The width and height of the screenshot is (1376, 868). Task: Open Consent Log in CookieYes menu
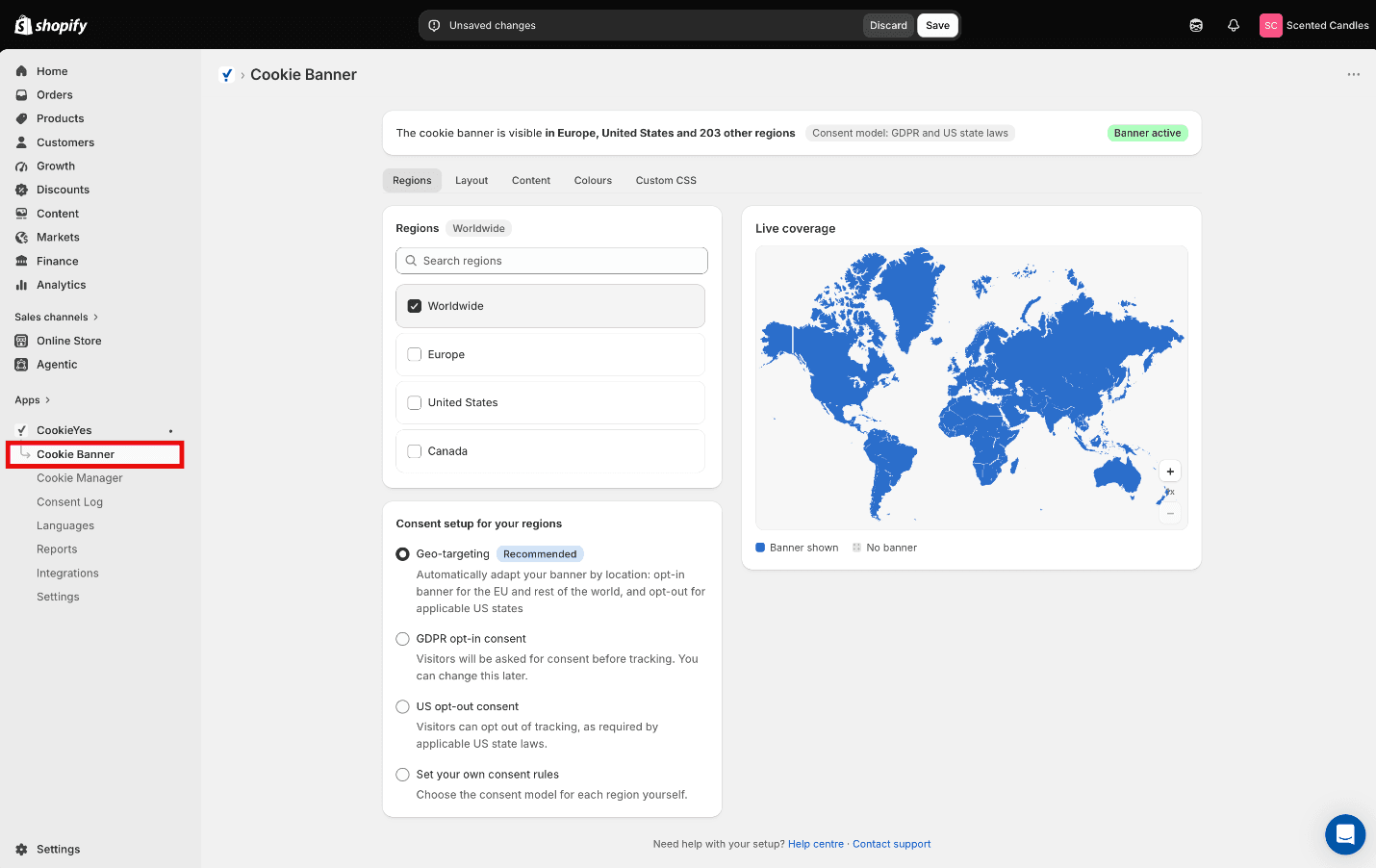[x=69, y=502]
